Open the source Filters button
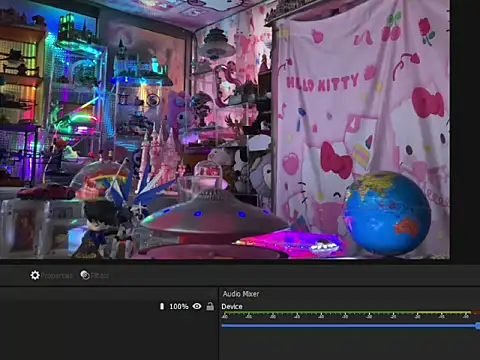 95,275
